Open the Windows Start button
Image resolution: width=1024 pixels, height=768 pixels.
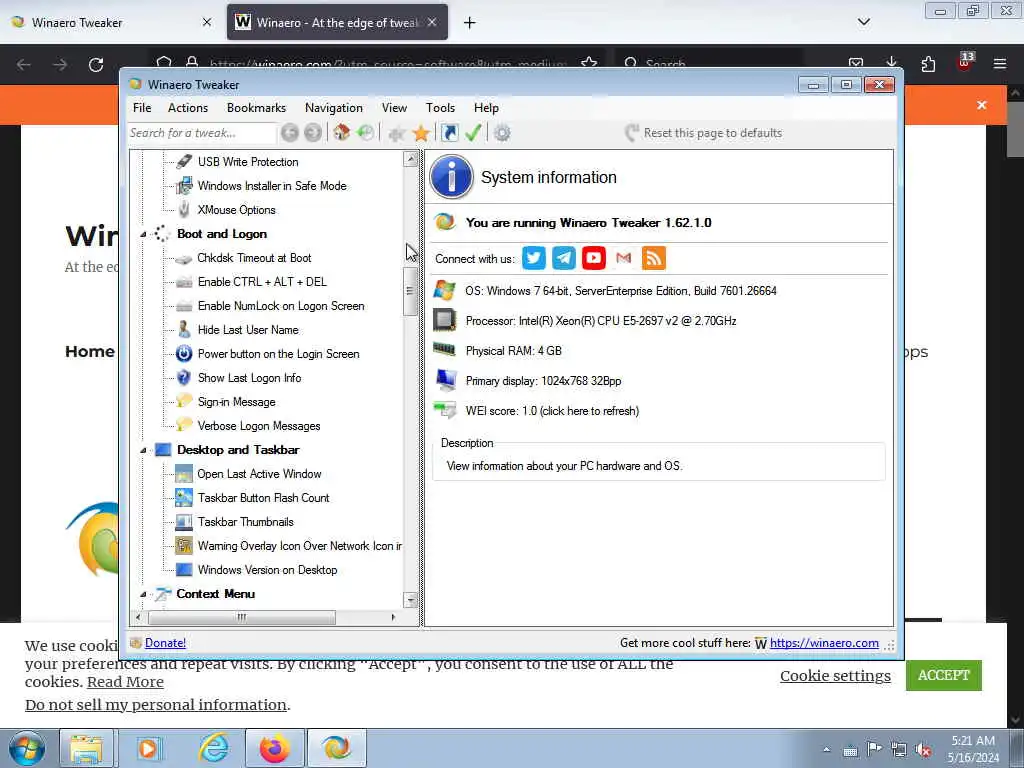27,748
